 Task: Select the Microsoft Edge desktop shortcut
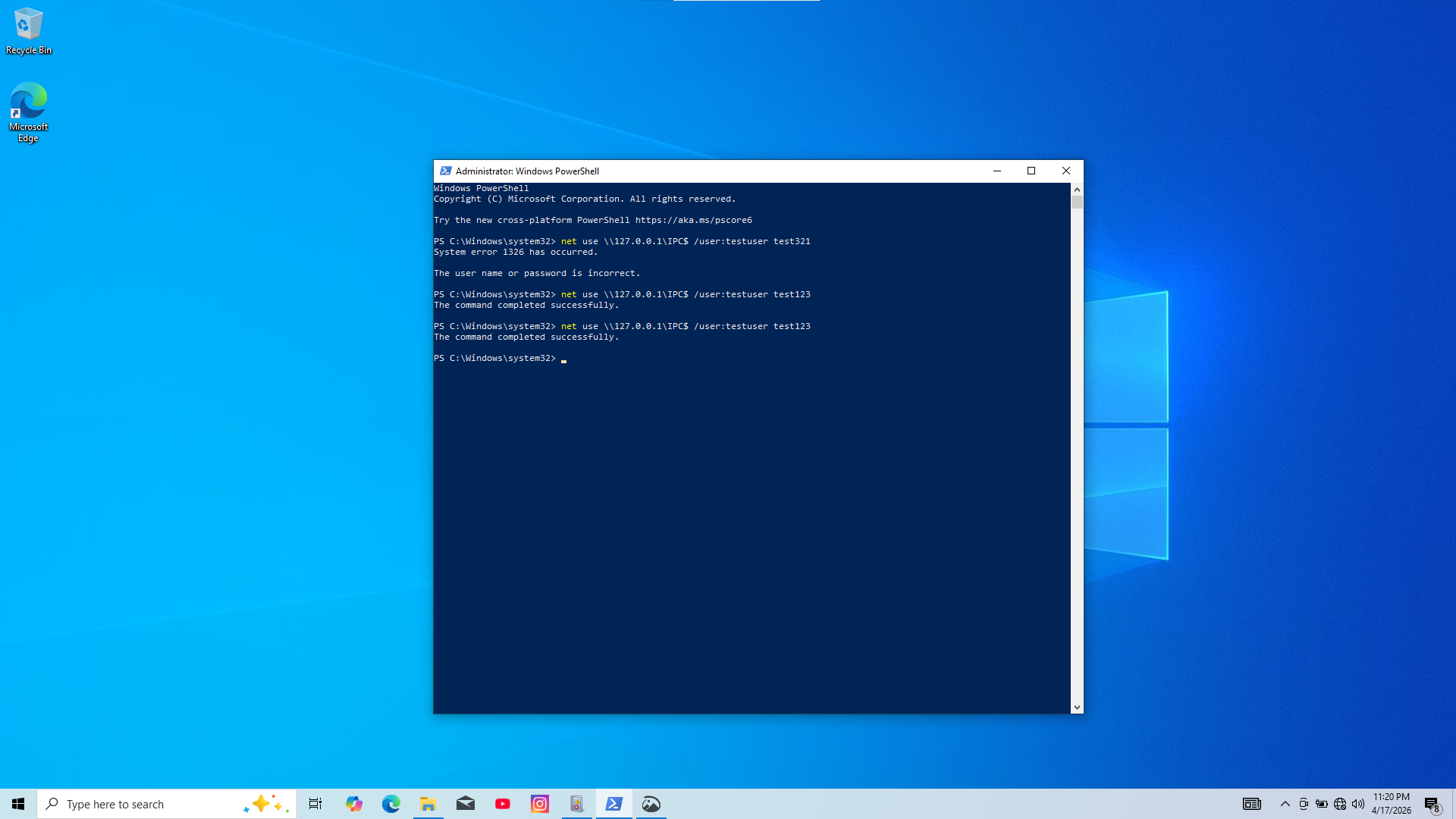click(x=29, y=112)
